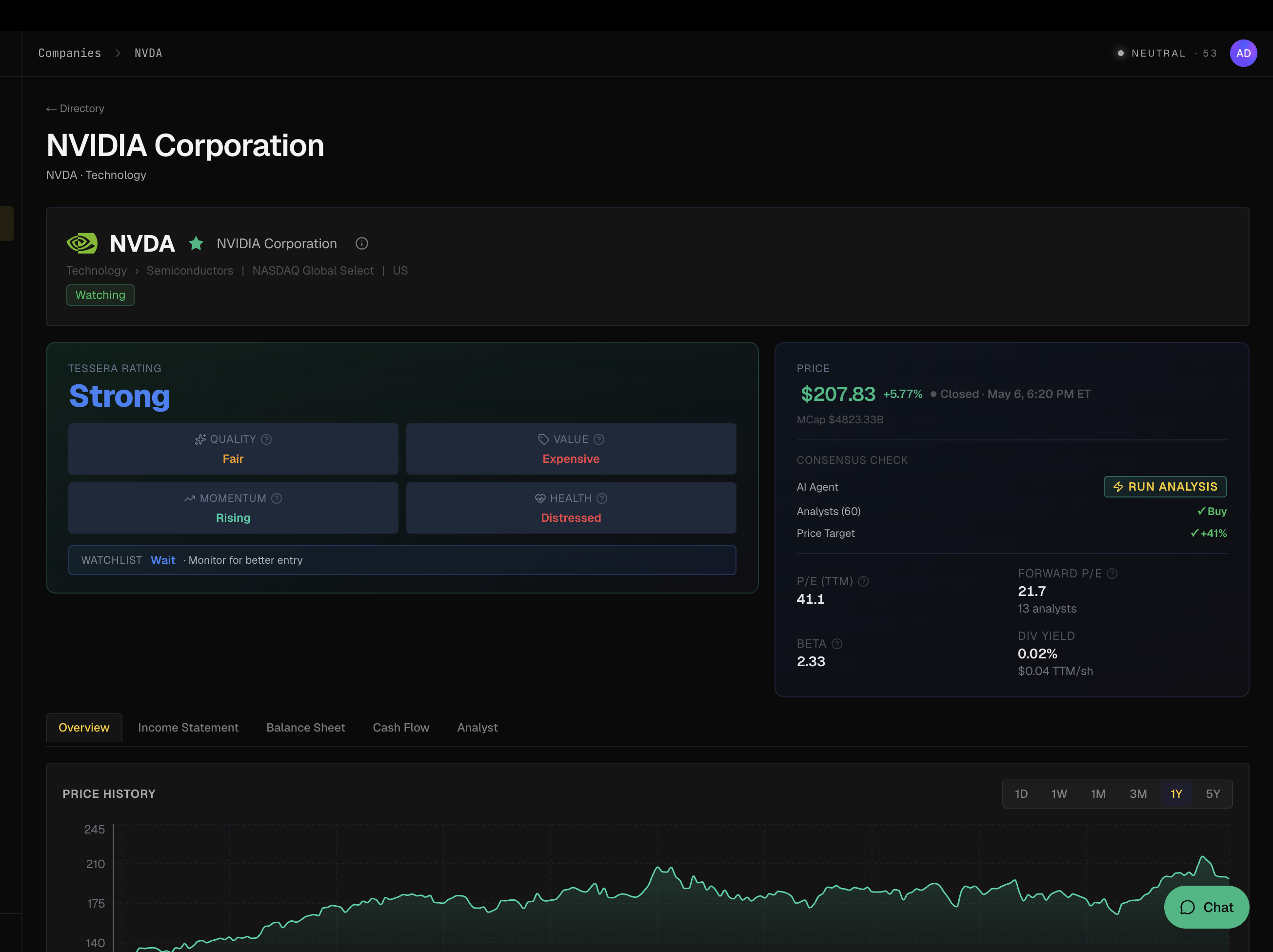This screenshot has width=1273, height=952.
Task: Click the Technology sector link
Action: (96, 271)
